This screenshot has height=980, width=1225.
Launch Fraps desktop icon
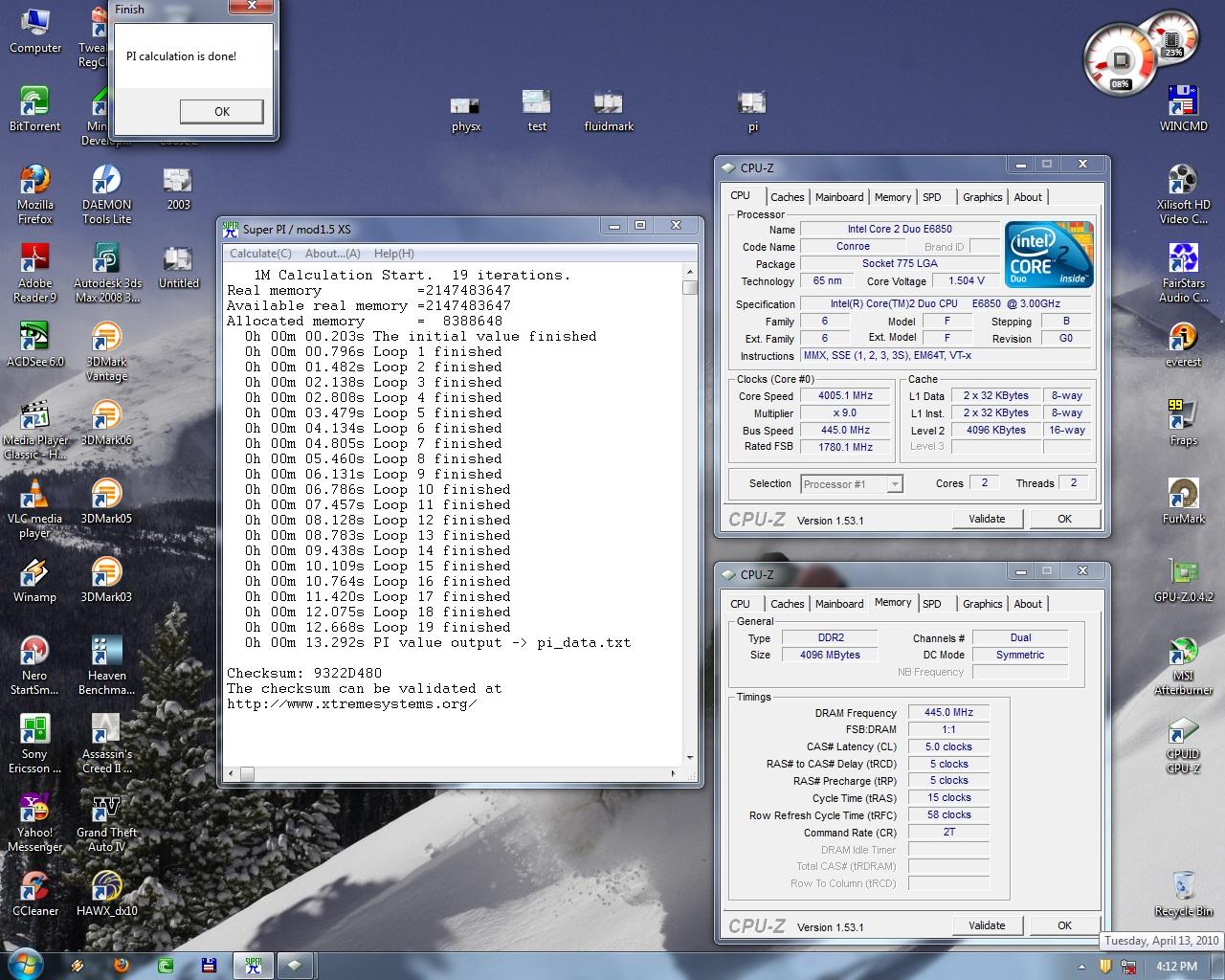pyautogui.click(x=1184, y=422)
